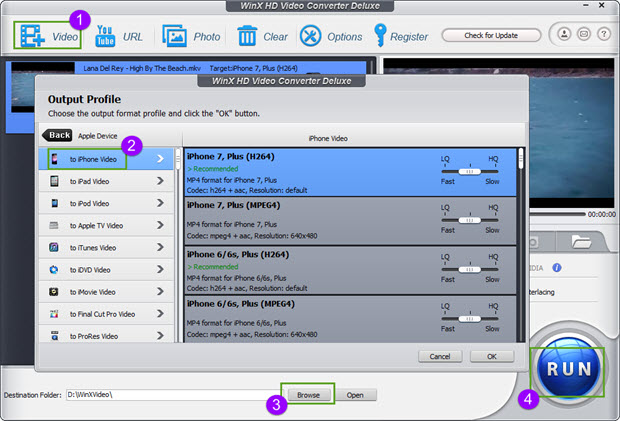Open the Options wrench icon
The width and height of the screenshot is (620, 421).
tap(310, 36)
